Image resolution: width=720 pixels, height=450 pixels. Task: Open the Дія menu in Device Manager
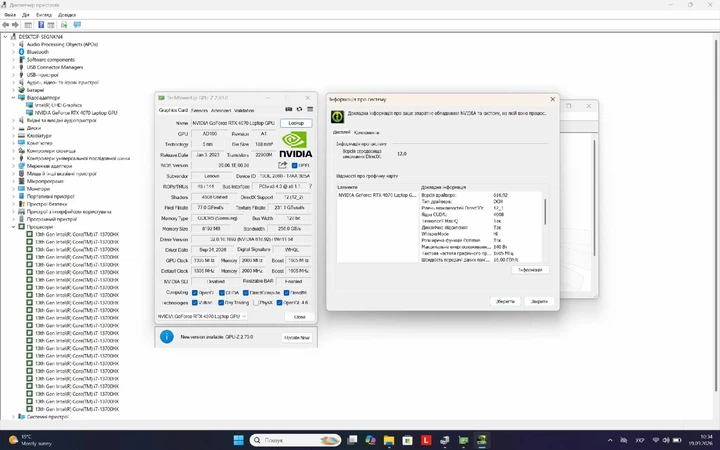26,15
